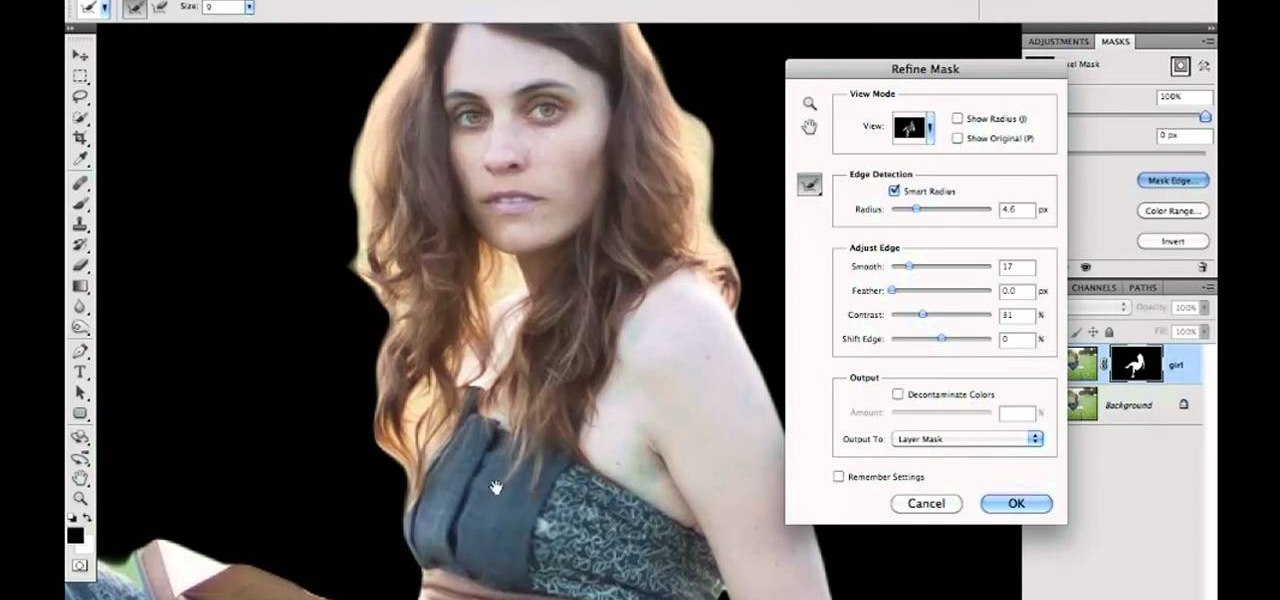Switch to the Channels tab

click(1096, 287)
